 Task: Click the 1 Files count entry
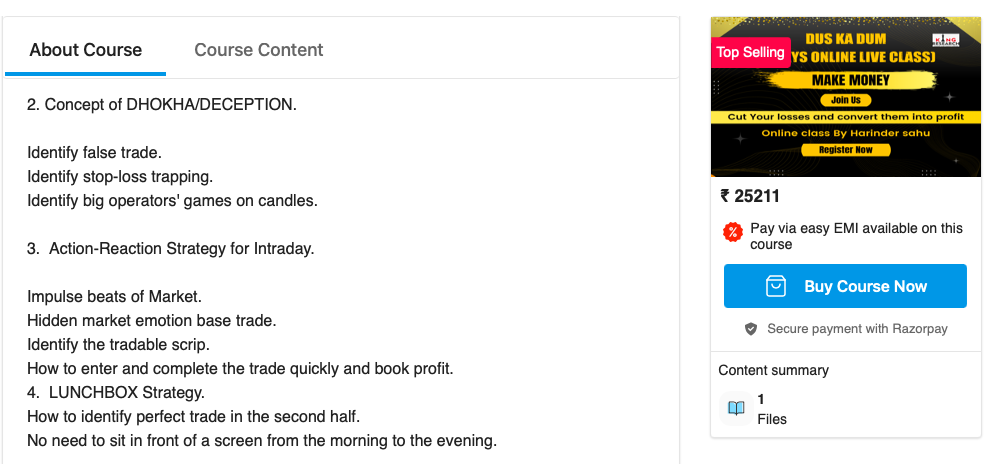pos(772,409)
